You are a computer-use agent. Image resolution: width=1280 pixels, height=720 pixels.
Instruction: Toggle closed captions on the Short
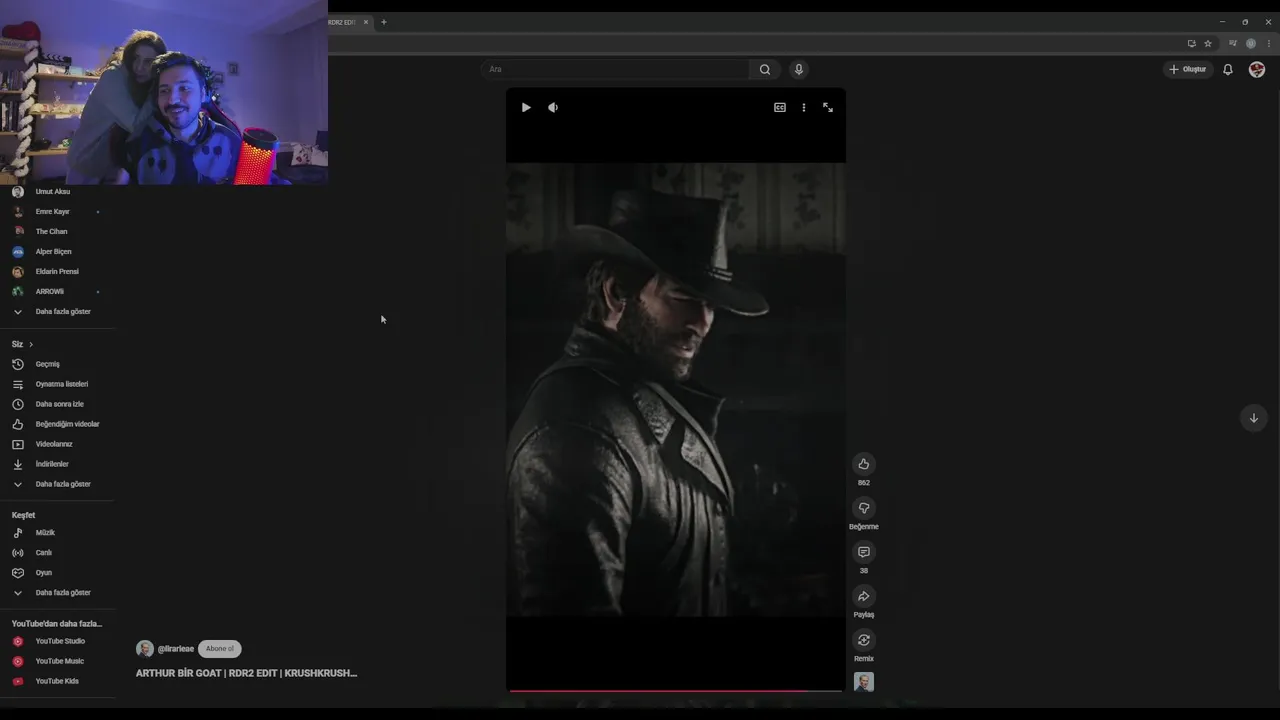pos(780,107)
